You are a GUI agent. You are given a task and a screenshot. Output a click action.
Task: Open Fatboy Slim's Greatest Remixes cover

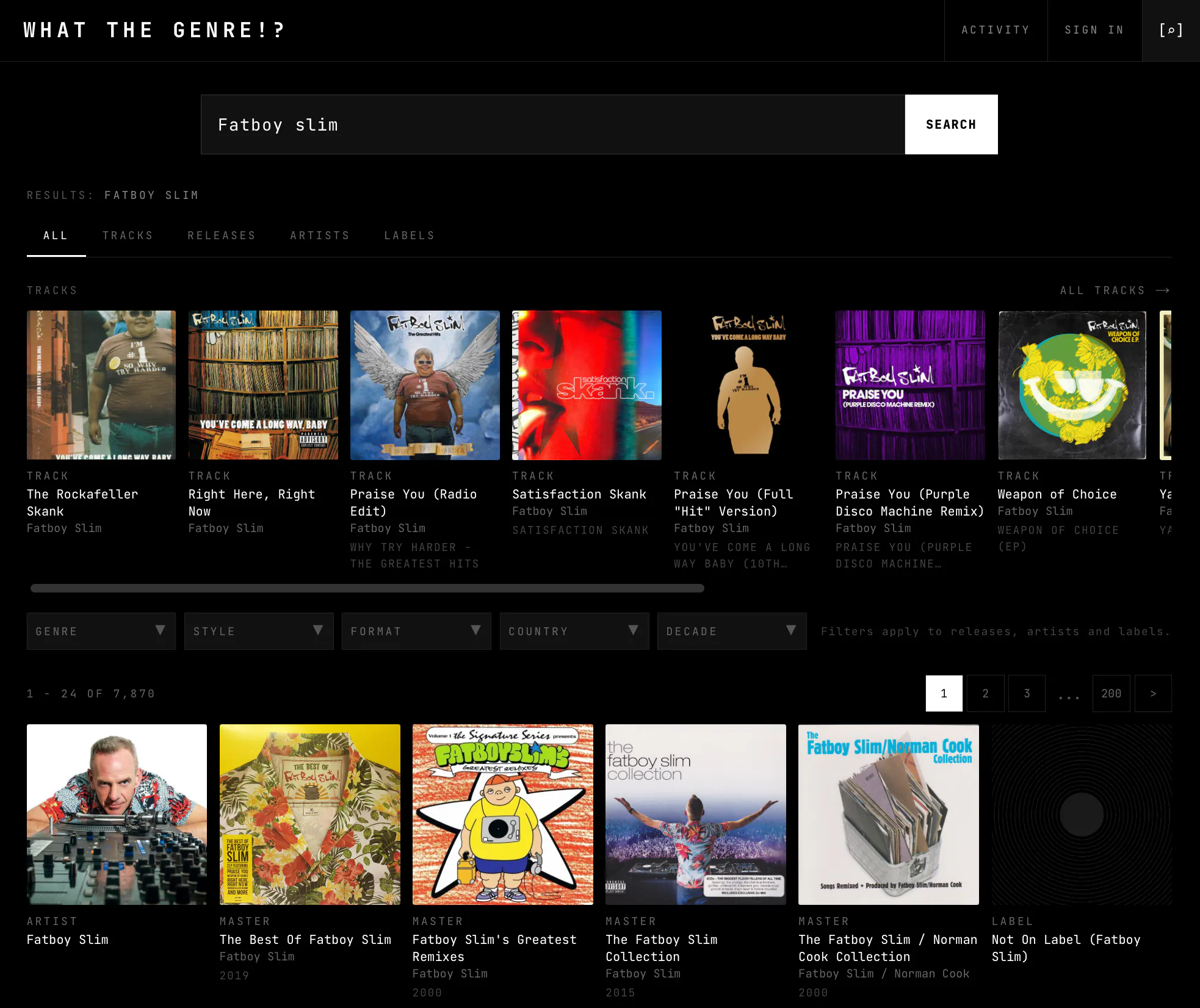coord(503,815)
